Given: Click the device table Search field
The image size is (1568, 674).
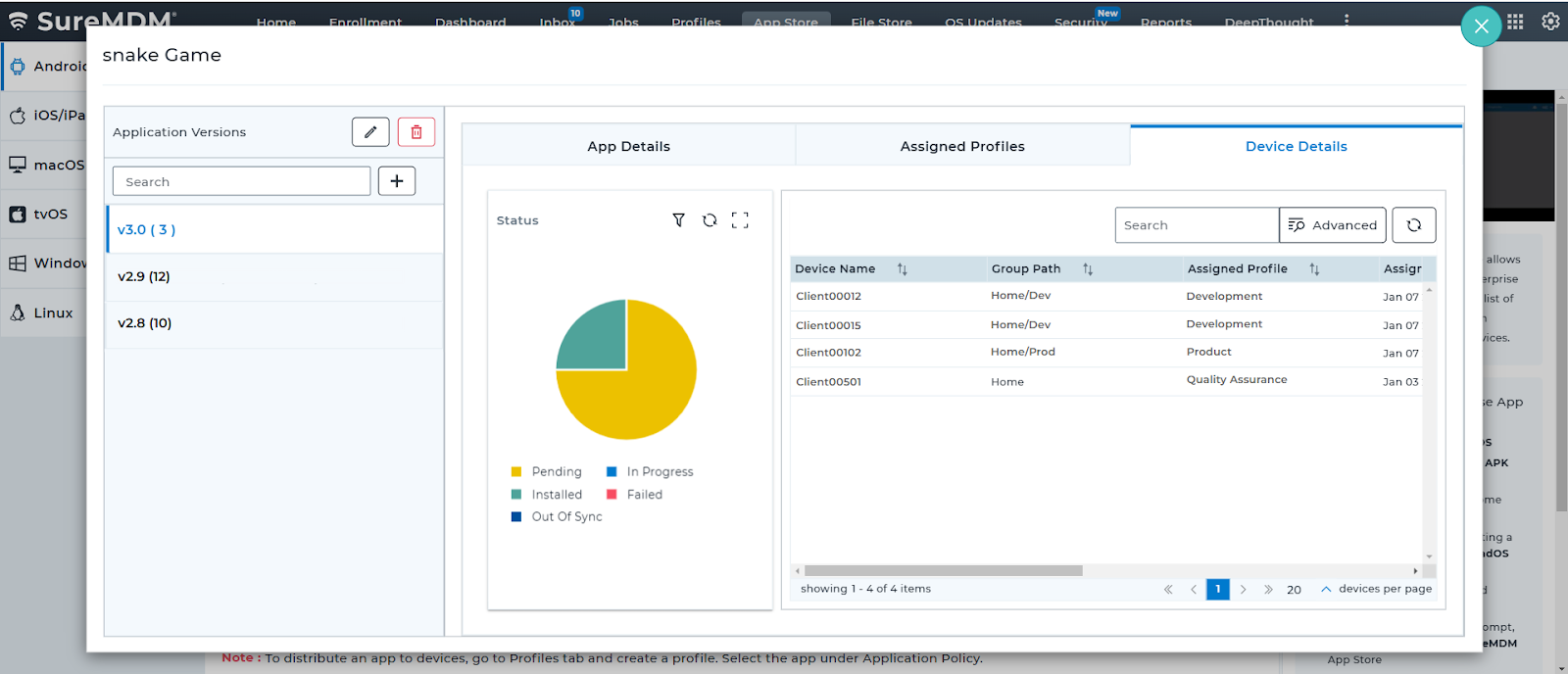Looking at the screenshot, I should pos(1197,225).
